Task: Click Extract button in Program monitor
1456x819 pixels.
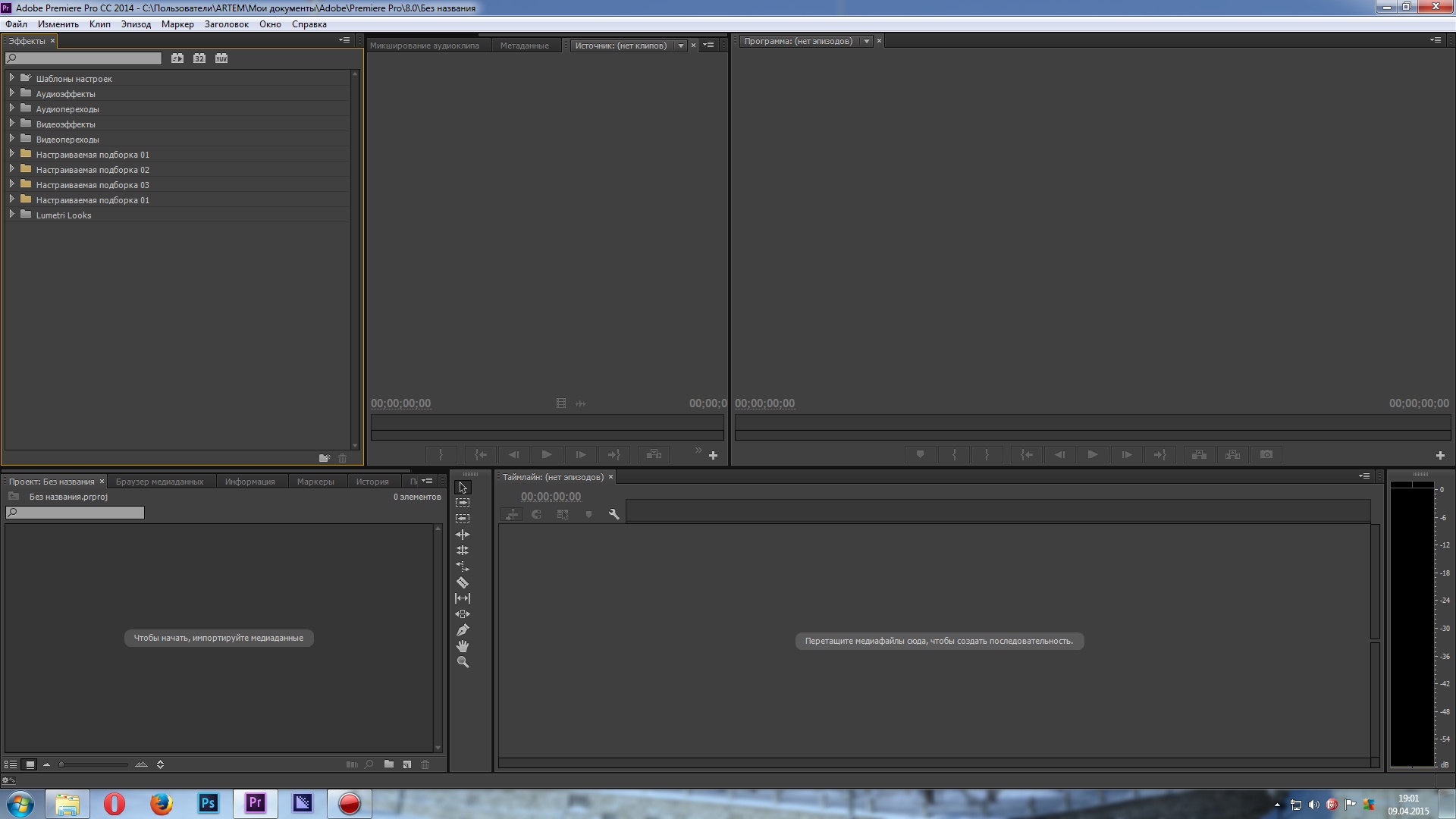Action: 1233,454
